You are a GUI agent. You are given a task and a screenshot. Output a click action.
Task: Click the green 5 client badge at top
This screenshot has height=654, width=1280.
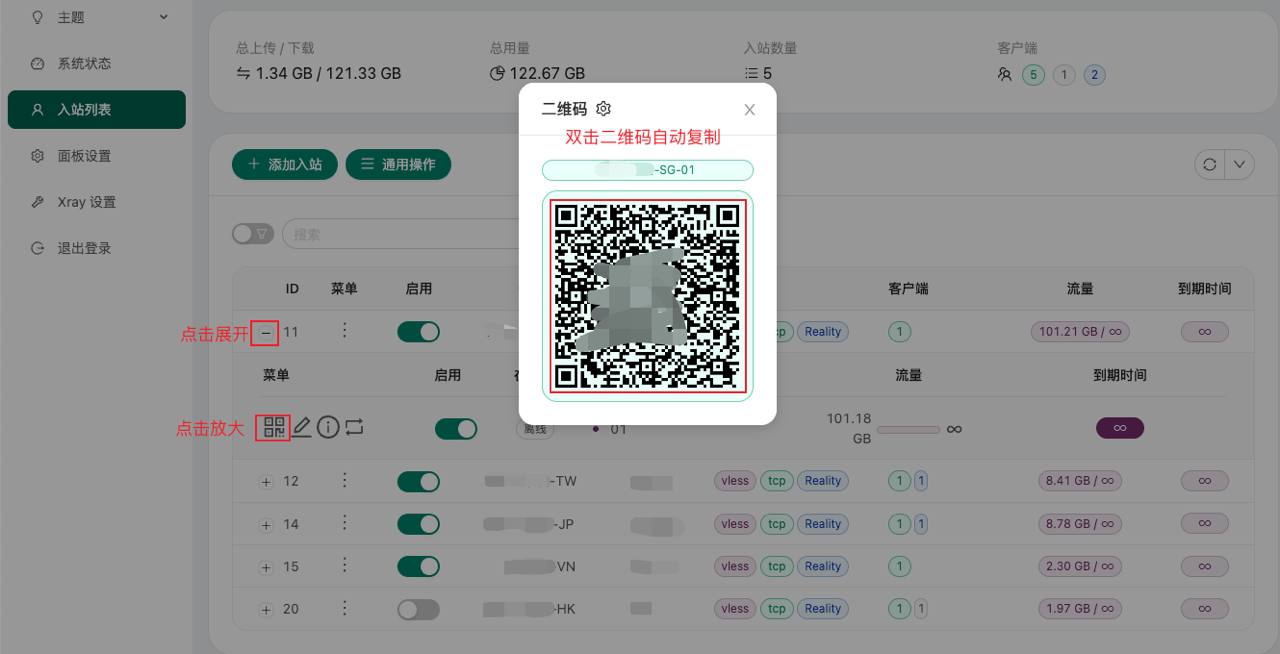(1033, 75)
